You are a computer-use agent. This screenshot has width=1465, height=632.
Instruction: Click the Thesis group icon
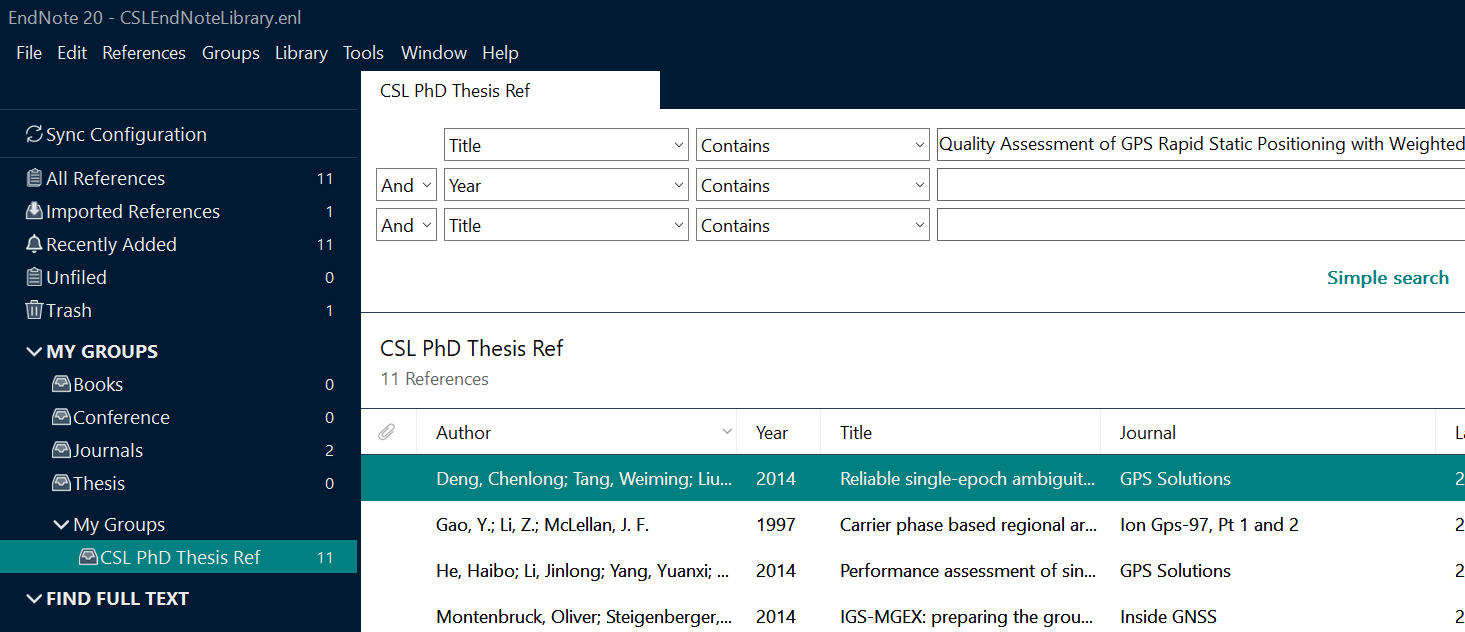tap(61, 483)
